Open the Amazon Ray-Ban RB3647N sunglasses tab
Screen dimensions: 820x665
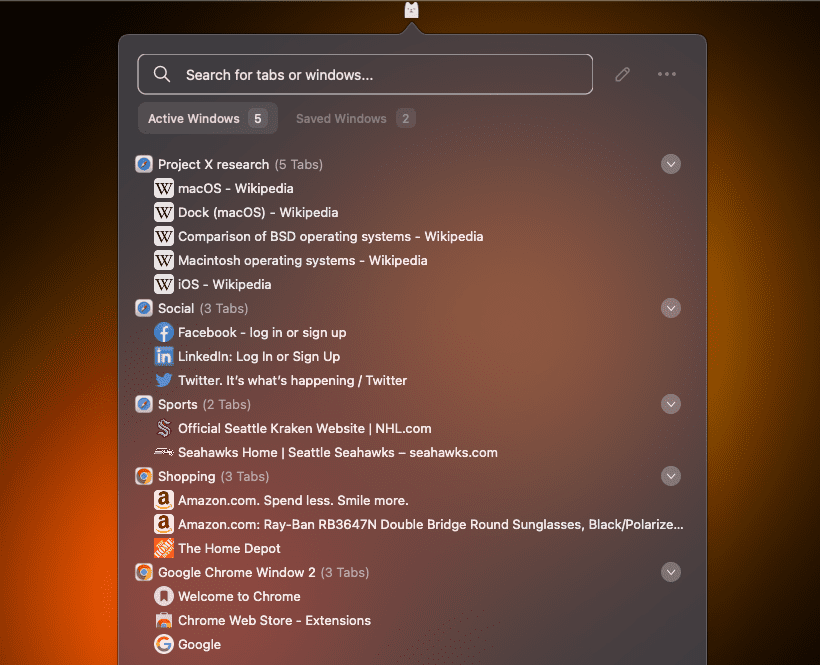(x=431, y=524)
